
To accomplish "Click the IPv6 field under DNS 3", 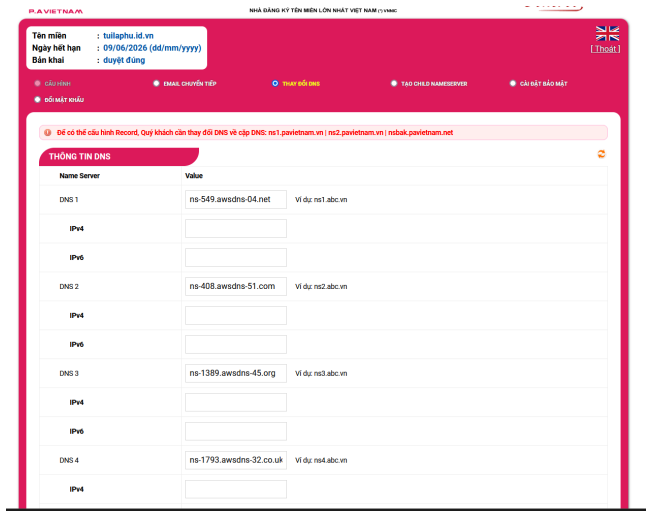I will pos(236,431).
